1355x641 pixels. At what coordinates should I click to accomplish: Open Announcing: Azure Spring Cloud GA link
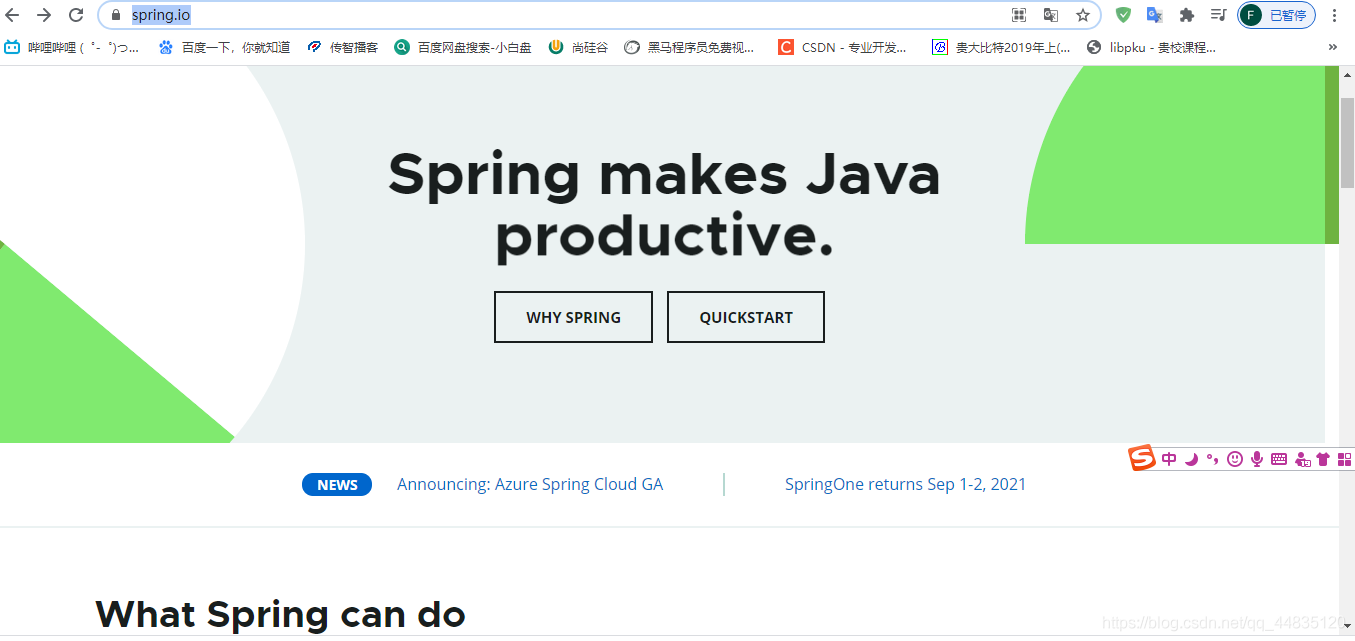pyautogui.click(x=530, y=484)
